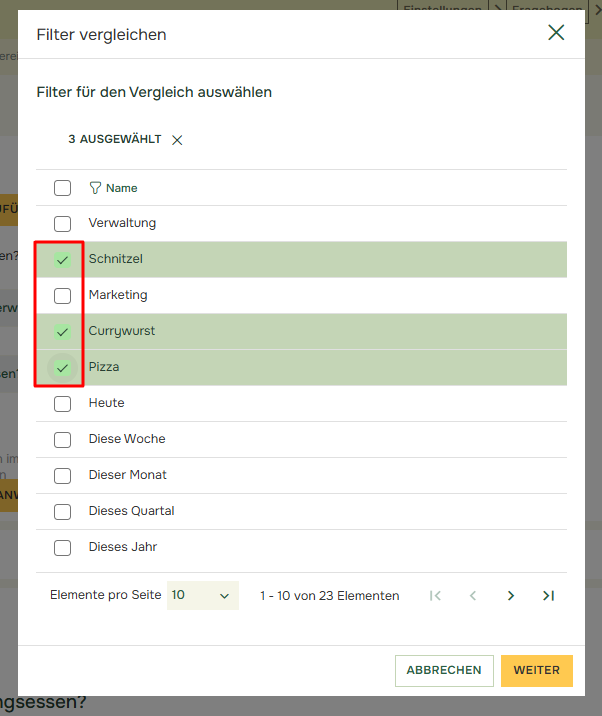Tick the Diese Woche checkbox
The image size is (602, 716).
click(62, 440)
